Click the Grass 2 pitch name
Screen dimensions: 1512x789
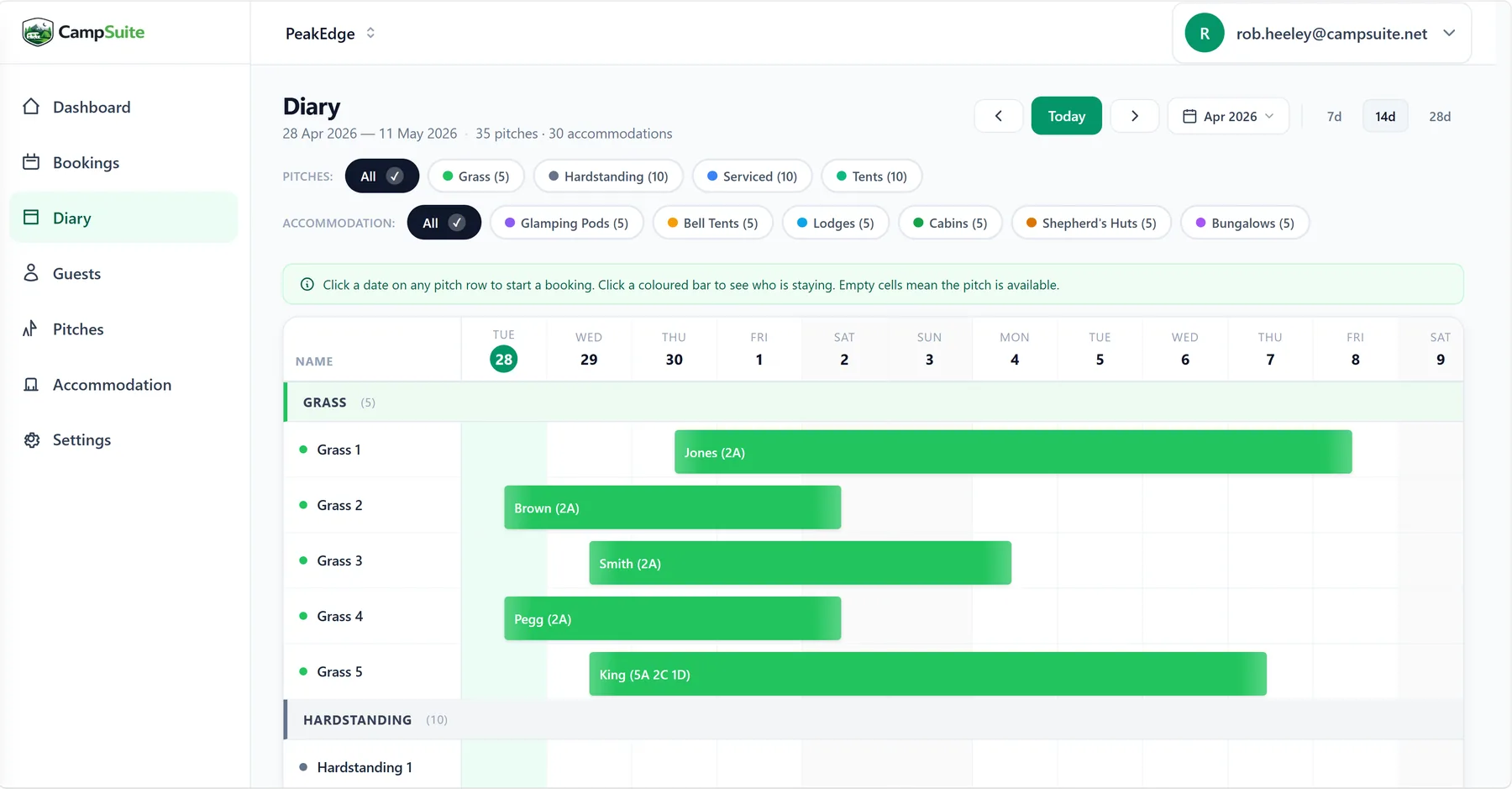[339, 505]
